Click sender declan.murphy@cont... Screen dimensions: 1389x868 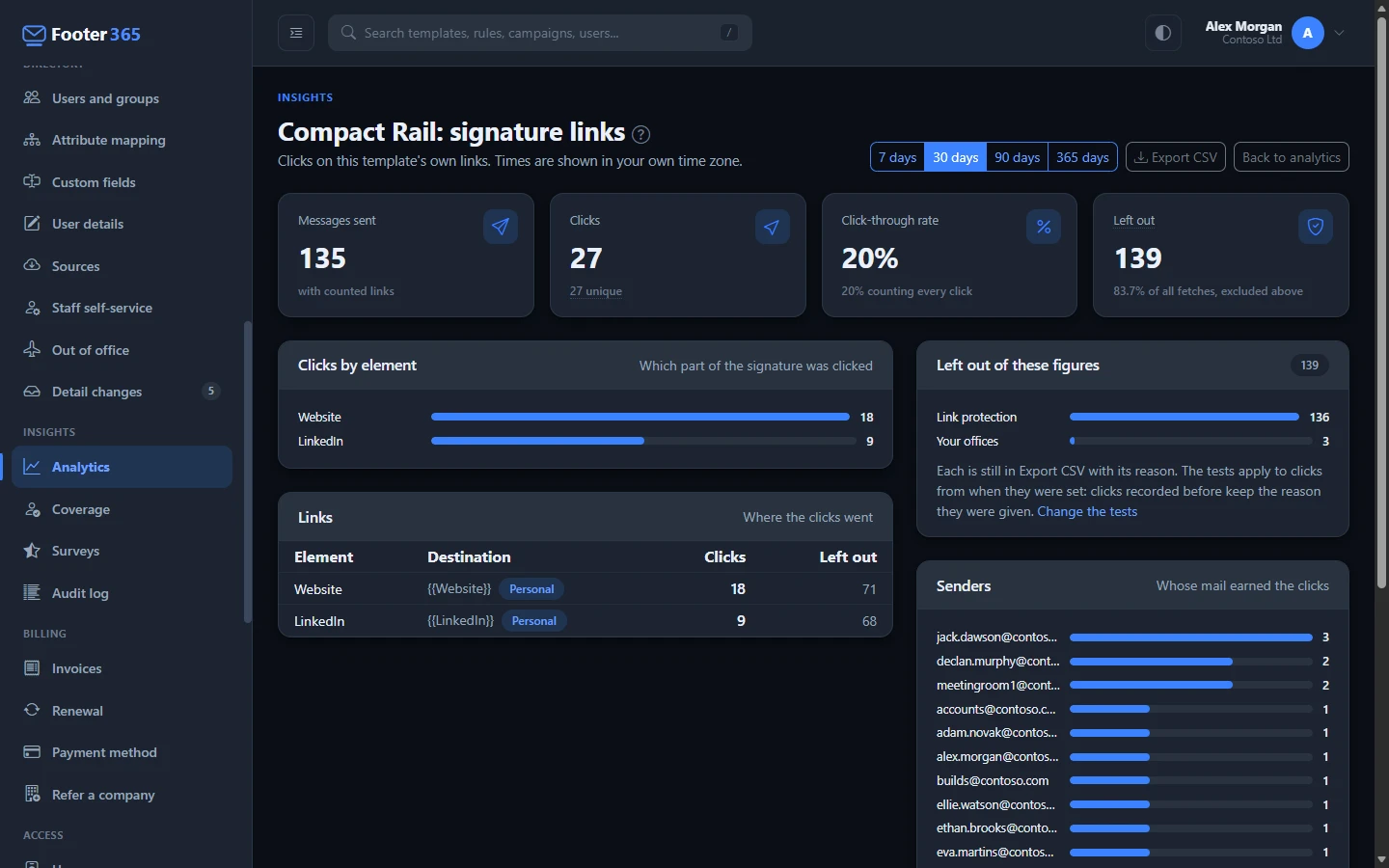[997, 662]
